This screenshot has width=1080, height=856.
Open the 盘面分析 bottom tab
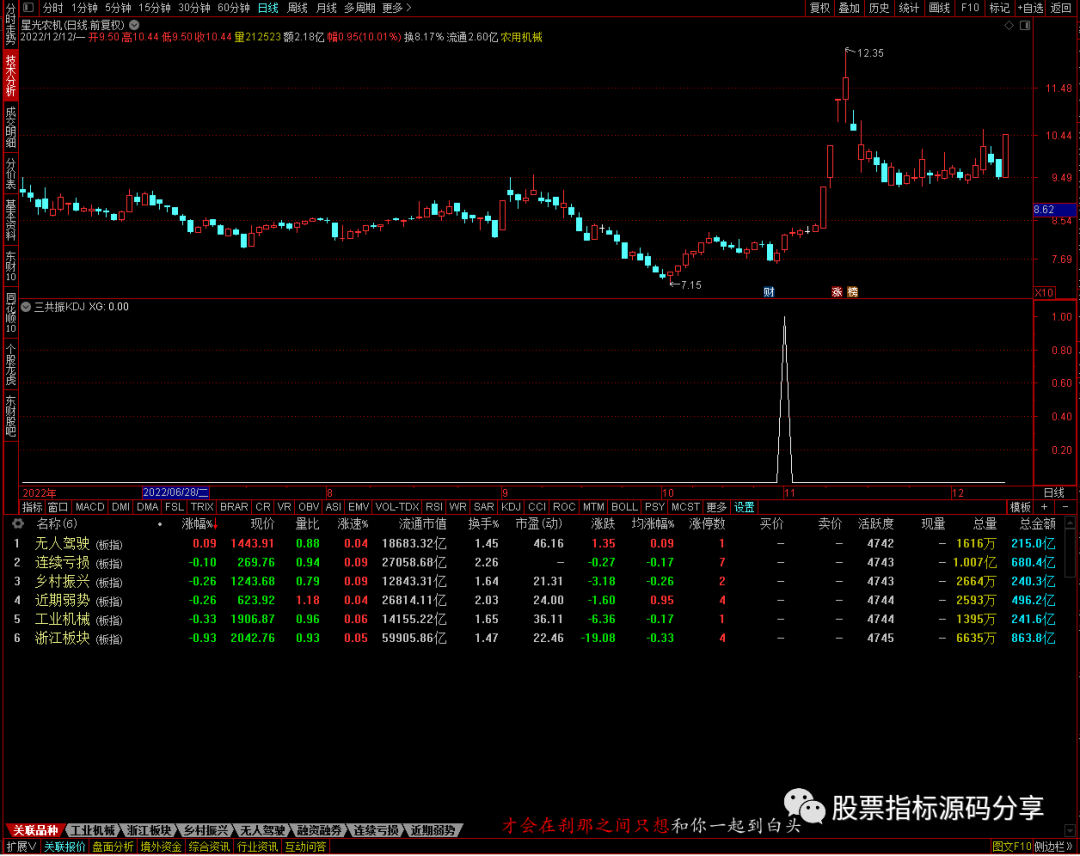[113, 846]
